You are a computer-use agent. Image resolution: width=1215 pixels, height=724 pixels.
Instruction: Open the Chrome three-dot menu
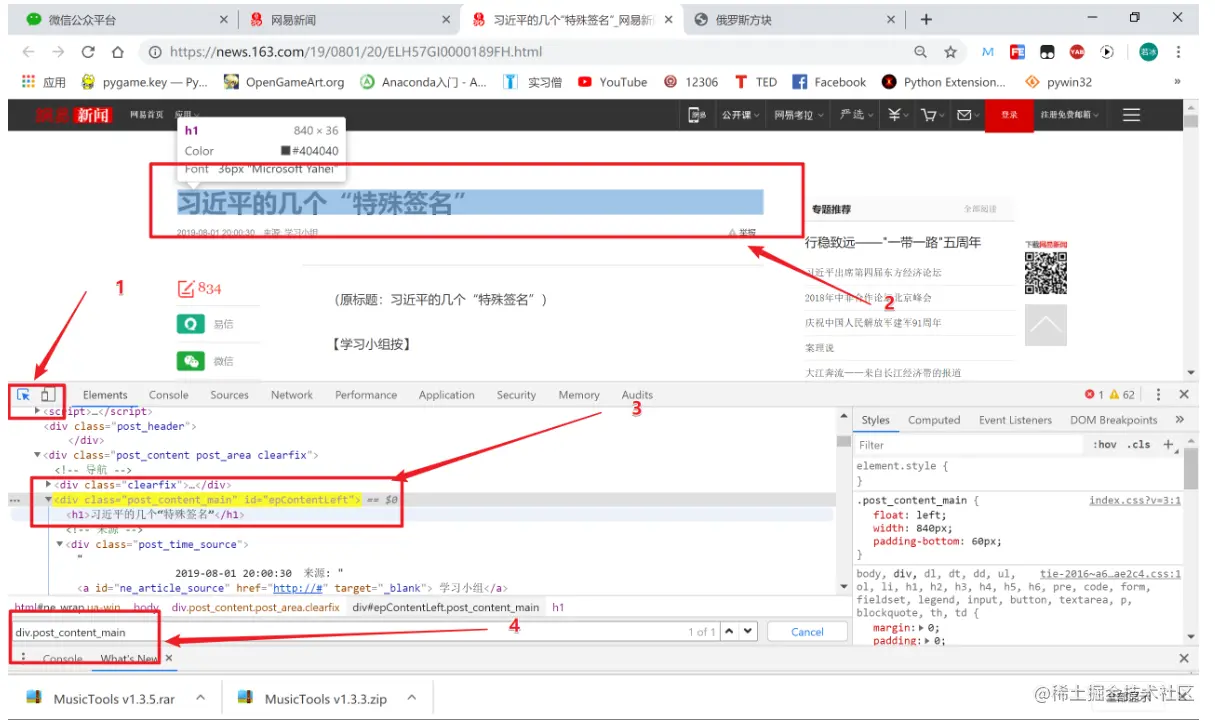pos(1179,52)
